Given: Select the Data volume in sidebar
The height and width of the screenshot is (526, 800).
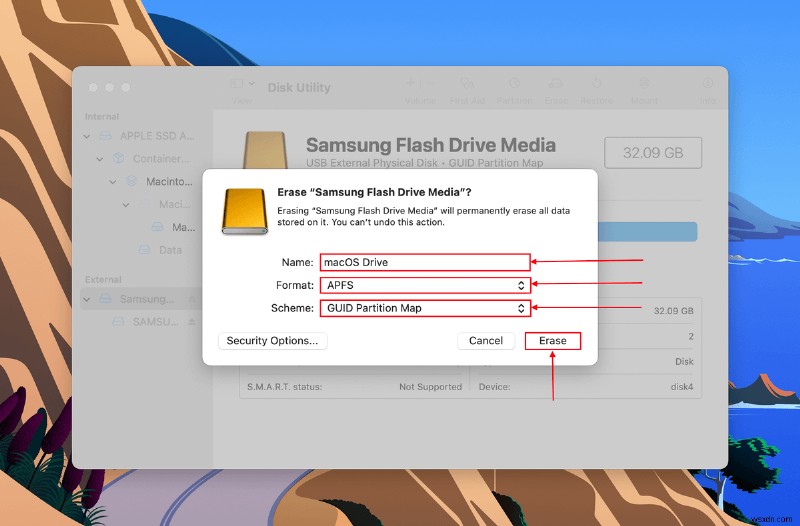Looking at the screenshot, I should tap(170, 250).
